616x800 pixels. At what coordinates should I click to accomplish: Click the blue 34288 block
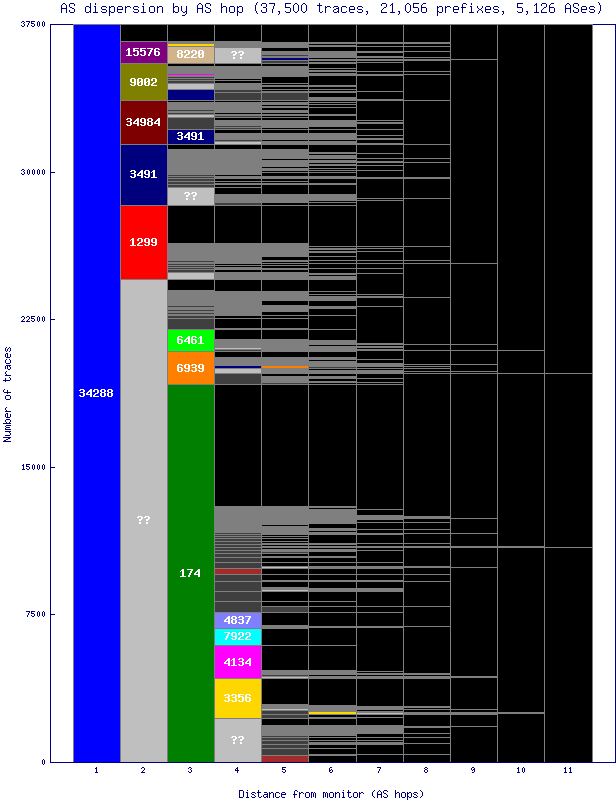point(96,393)
